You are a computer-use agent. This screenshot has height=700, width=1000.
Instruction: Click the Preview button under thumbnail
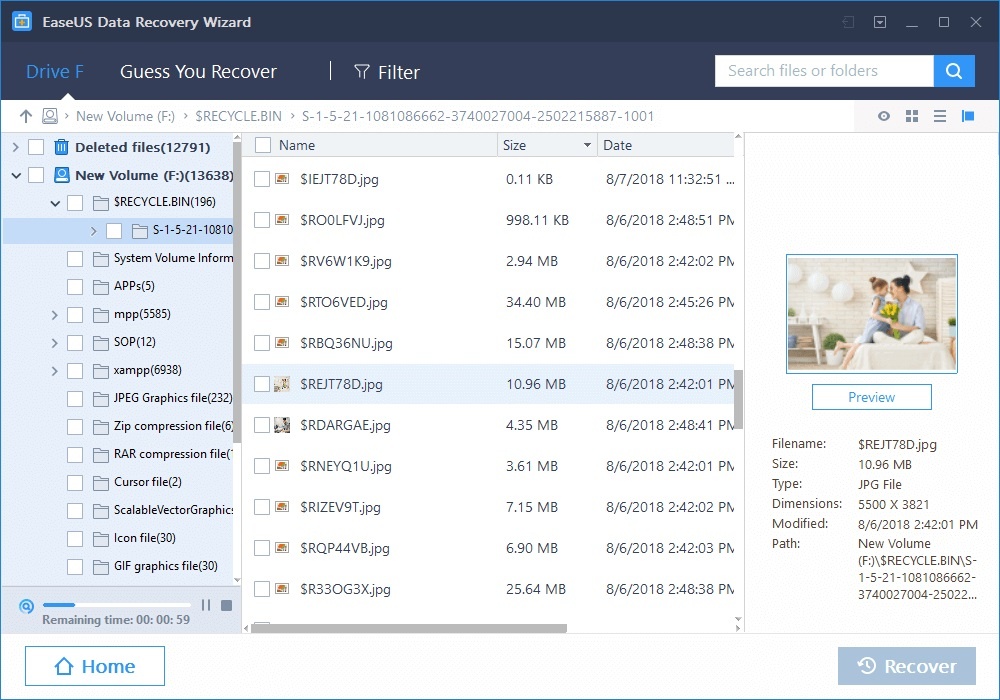tap(871, 397)
